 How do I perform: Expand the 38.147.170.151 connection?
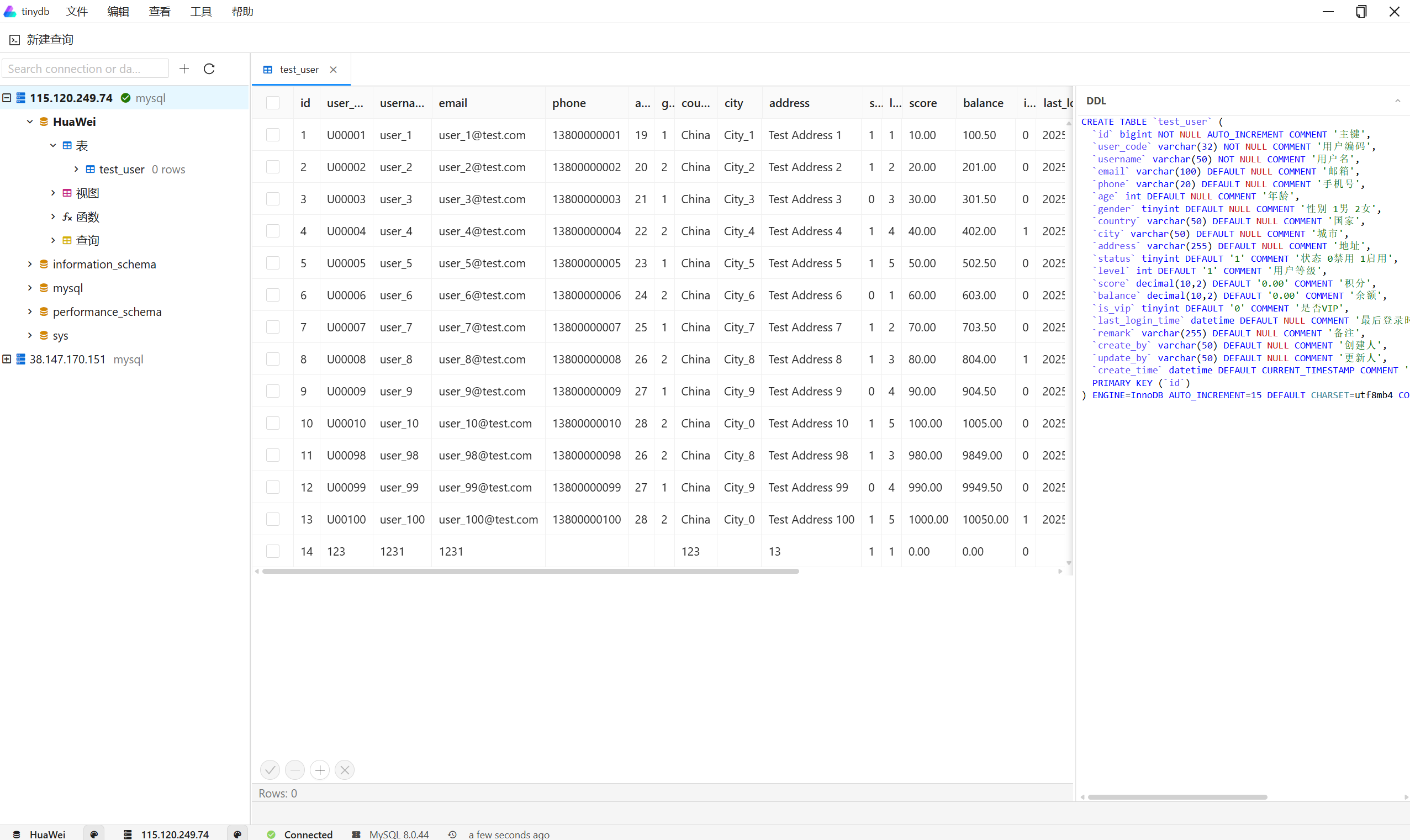(7, 360)
